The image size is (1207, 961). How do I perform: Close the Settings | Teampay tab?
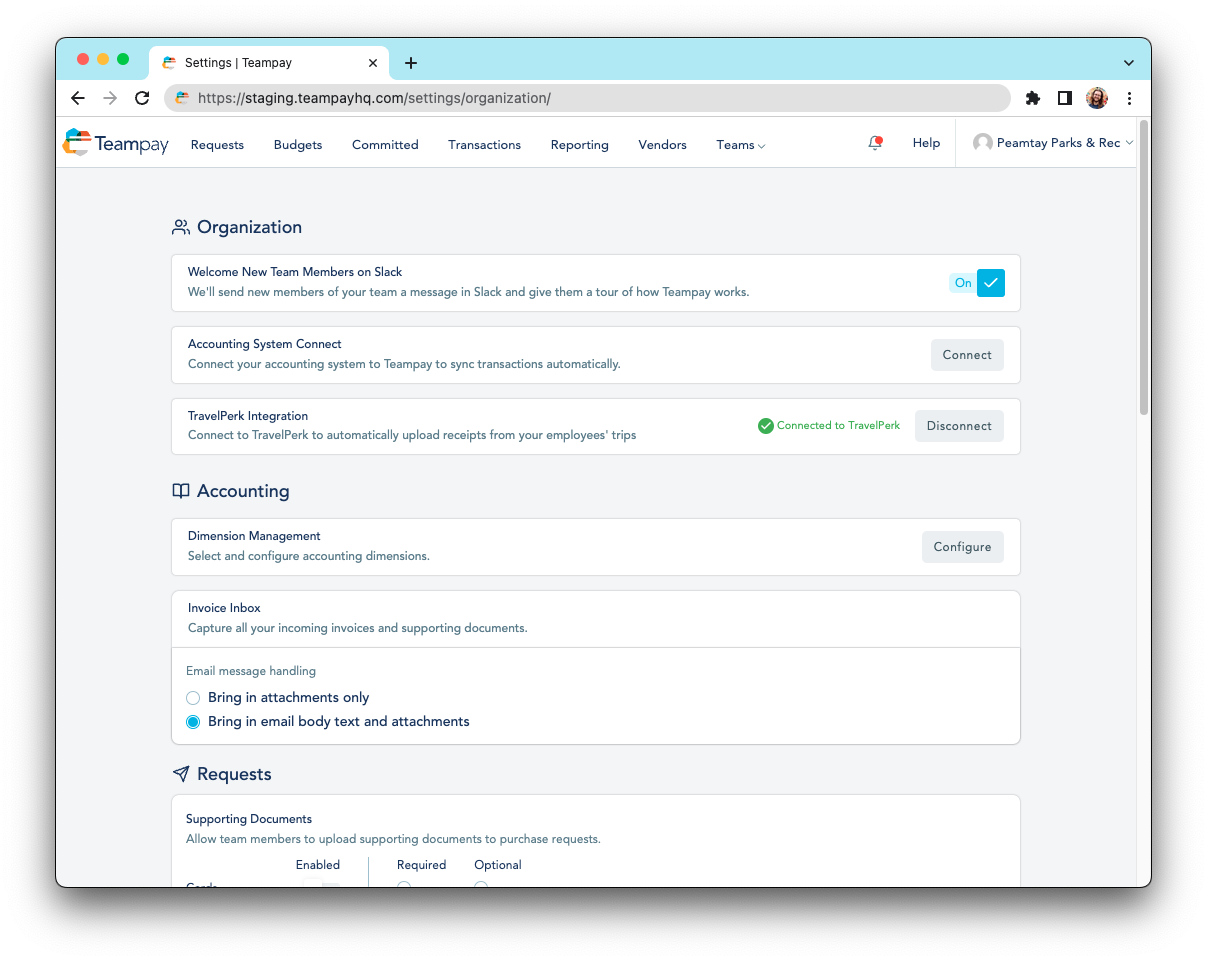tap(373, 63)
